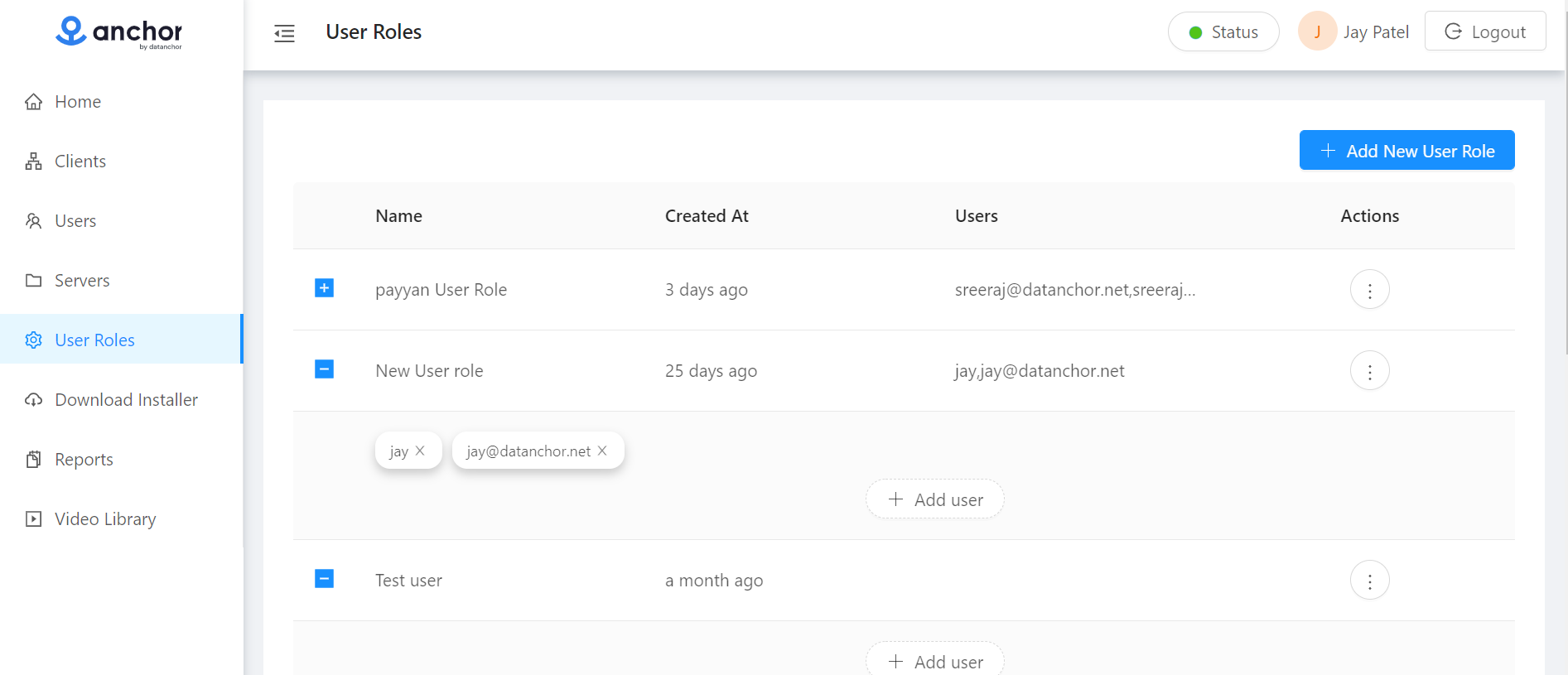Viewport: 1568px width, 675px height.
Task: Open actions menu for New User role
Action: pyautogui.click(x=1369, y=371)
